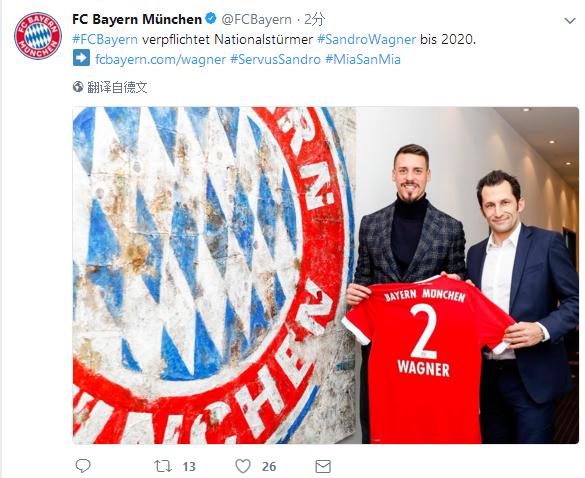Click 翻译自德文 translate text
This screenshot has width=585, height=478.
pos(117,87)
